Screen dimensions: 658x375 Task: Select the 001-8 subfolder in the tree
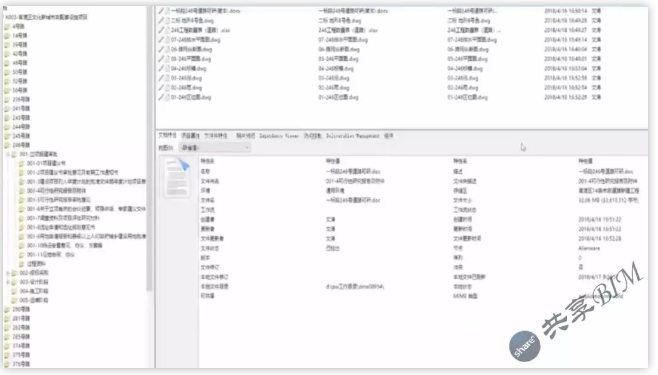(61, 227)
